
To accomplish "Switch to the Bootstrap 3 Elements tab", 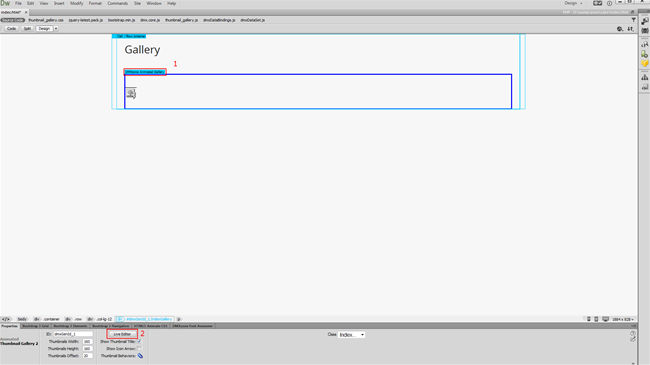I will click(x=70, y=326).
